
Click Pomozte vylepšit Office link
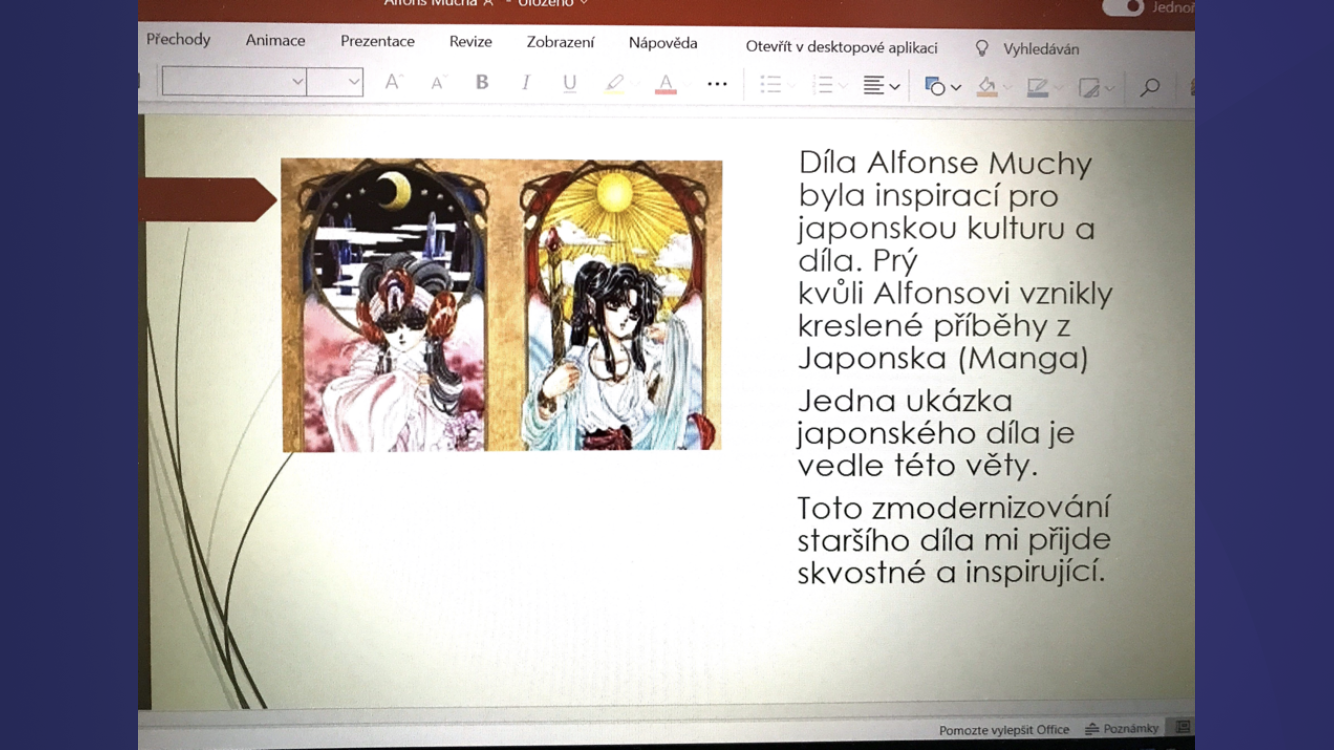(x=1004, y=730)
